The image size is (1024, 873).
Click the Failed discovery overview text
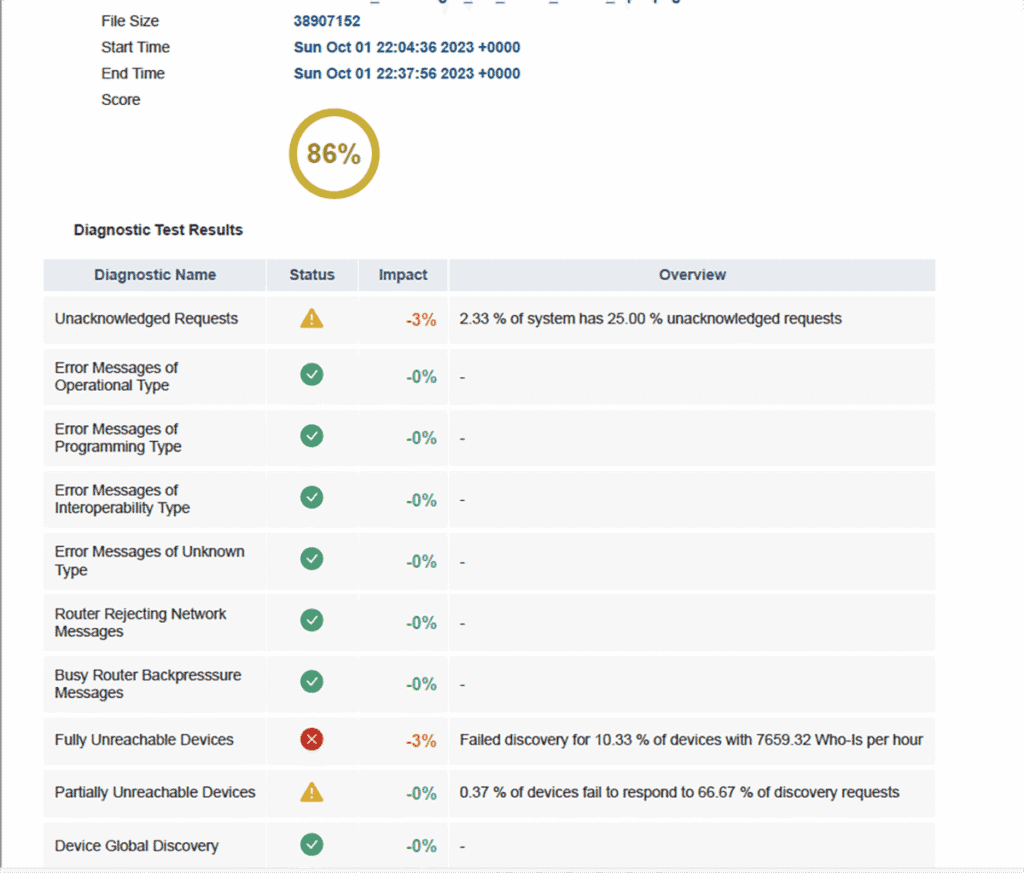coord(691,740)
